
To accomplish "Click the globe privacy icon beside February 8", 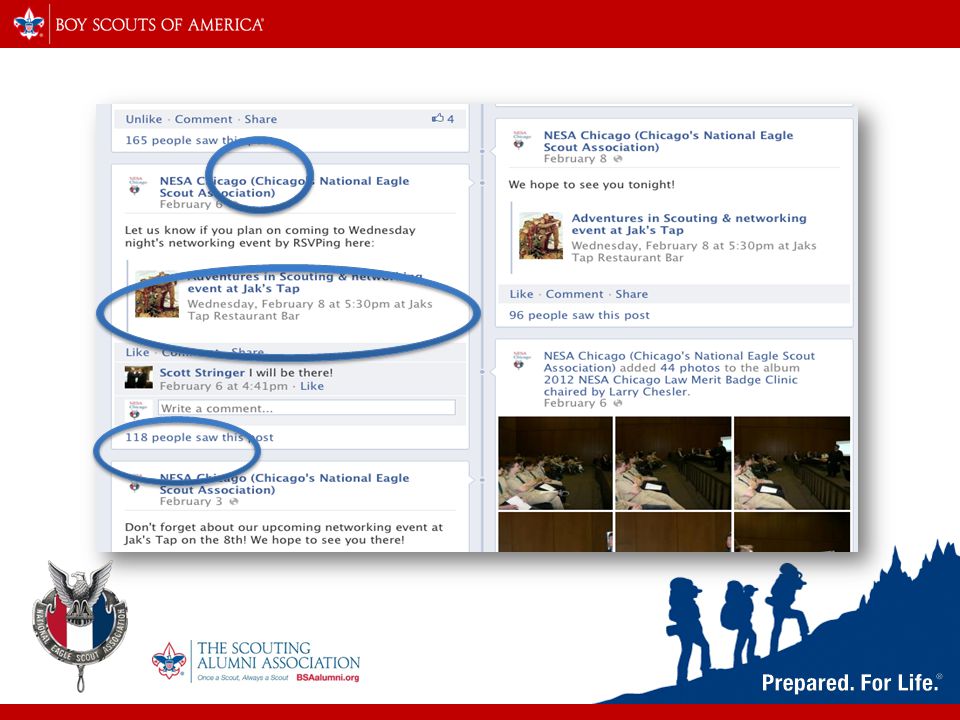I will pos(618,159).
